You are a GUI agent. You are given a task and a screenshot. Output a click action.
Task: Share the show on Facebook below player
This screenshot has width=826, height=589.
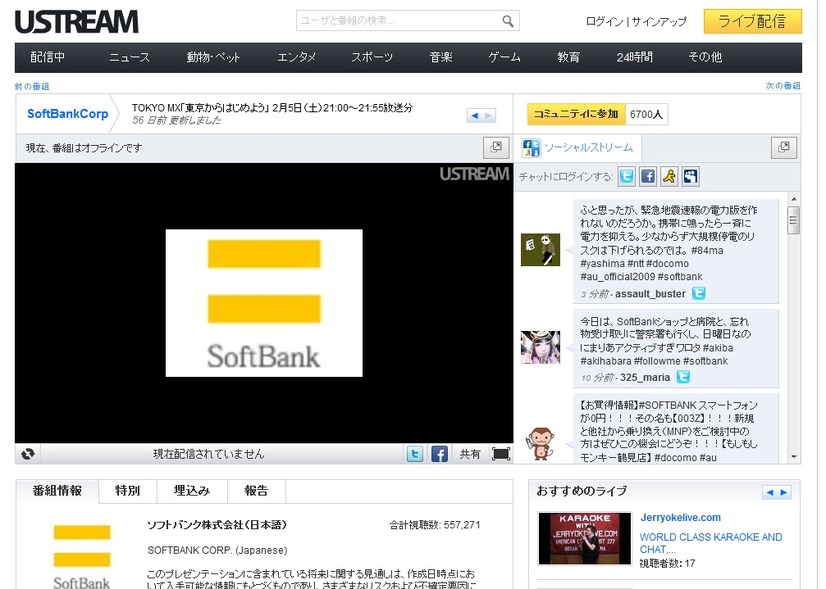click(439, 454)
